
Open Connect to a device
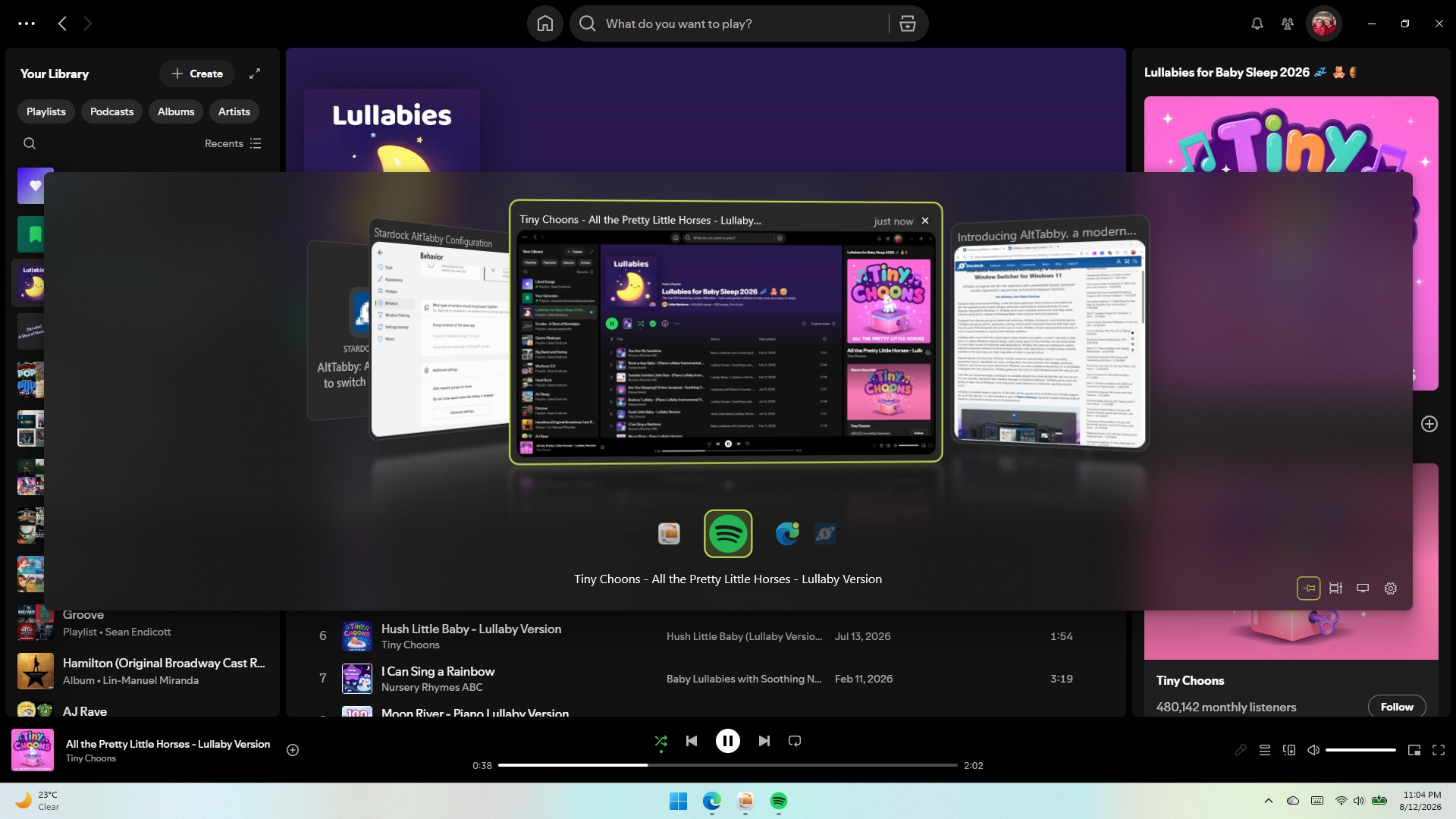click(1289, 750)
